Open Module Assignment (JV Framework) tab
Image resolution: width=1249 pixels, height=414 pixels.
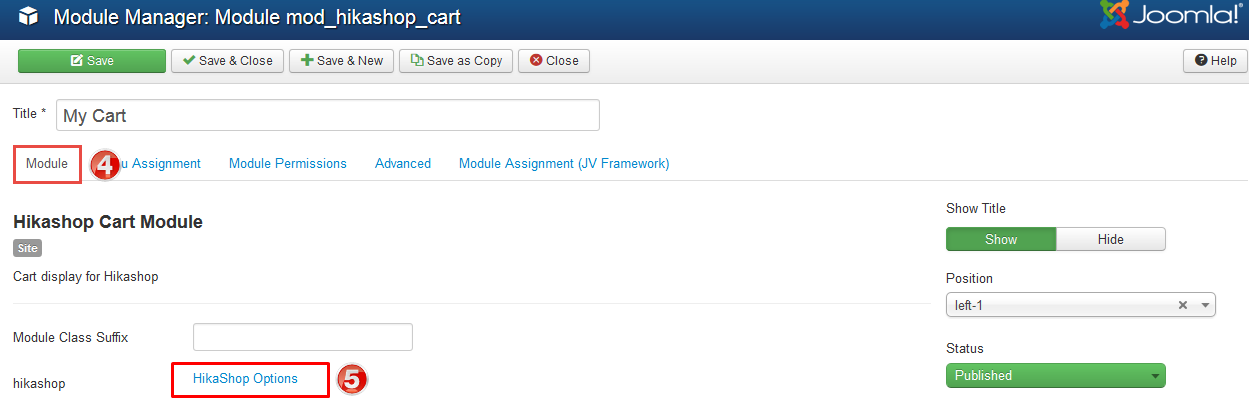(x=564, y=163)
